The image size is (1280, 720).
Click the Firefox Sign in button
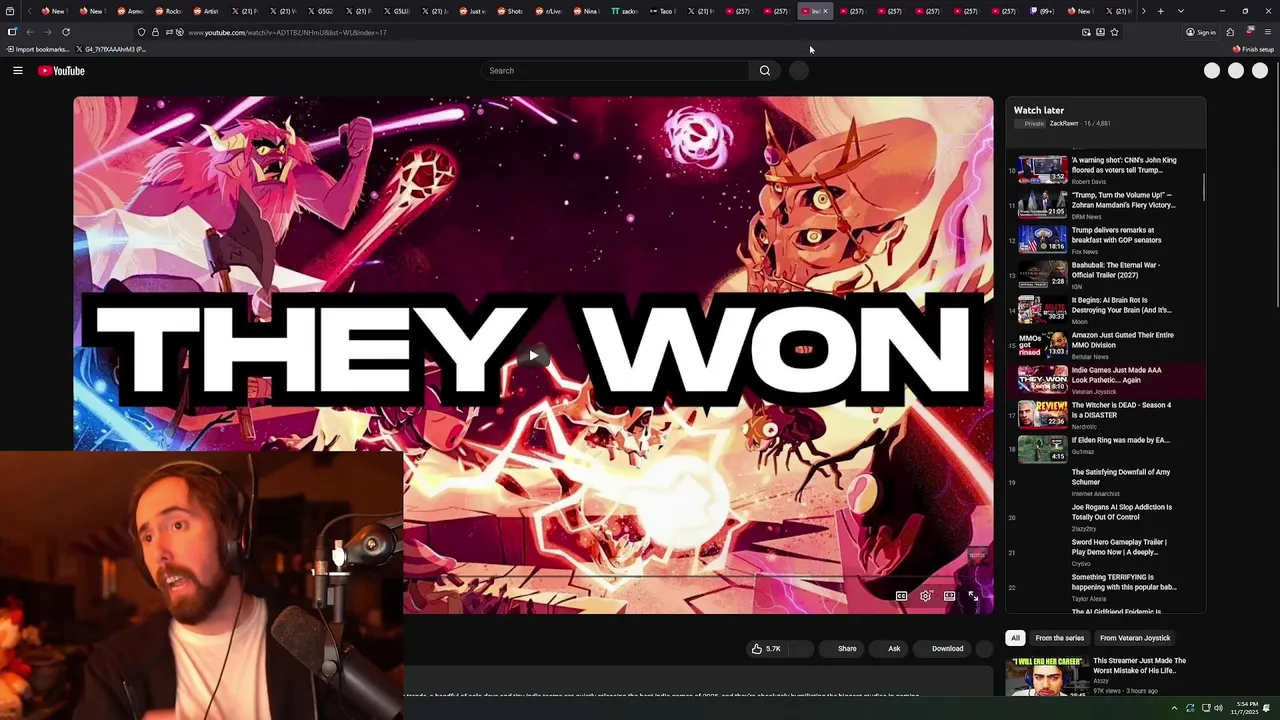click(1200, 32)
